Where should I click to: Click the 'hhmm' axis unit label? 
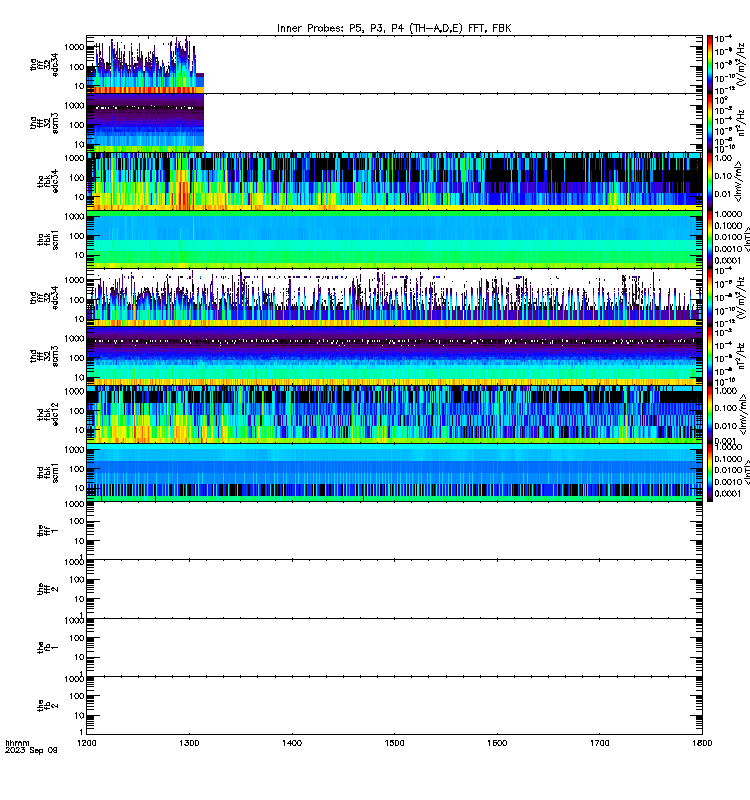click(x=17, y=743)
